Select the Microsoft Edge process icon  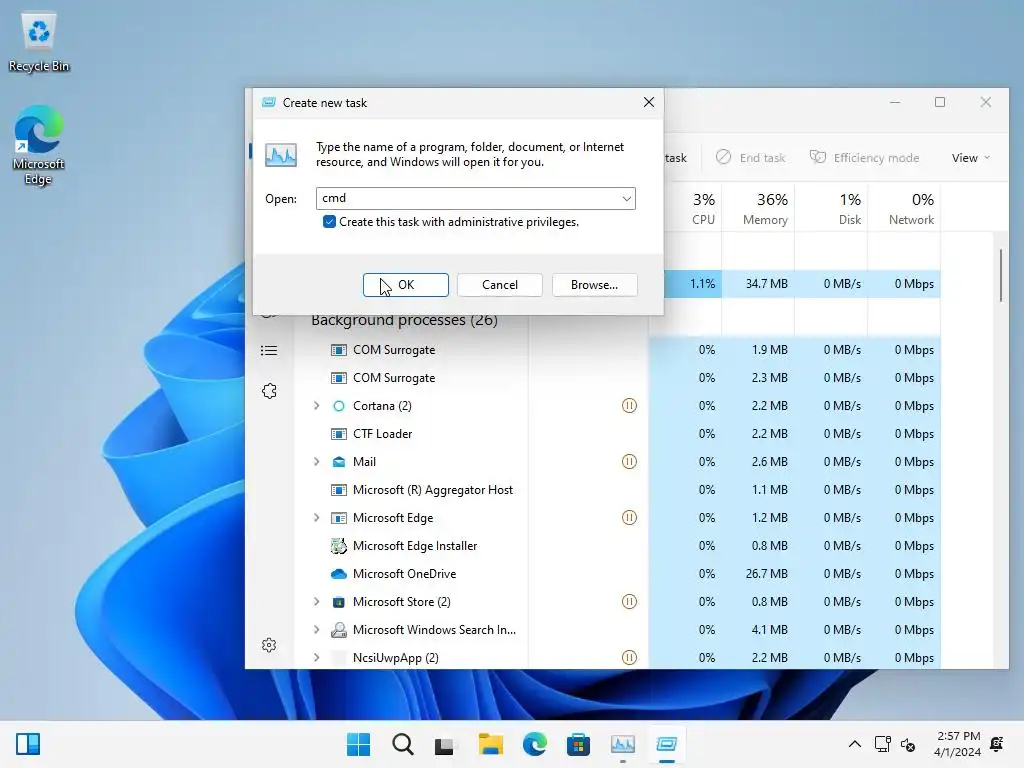338,518
